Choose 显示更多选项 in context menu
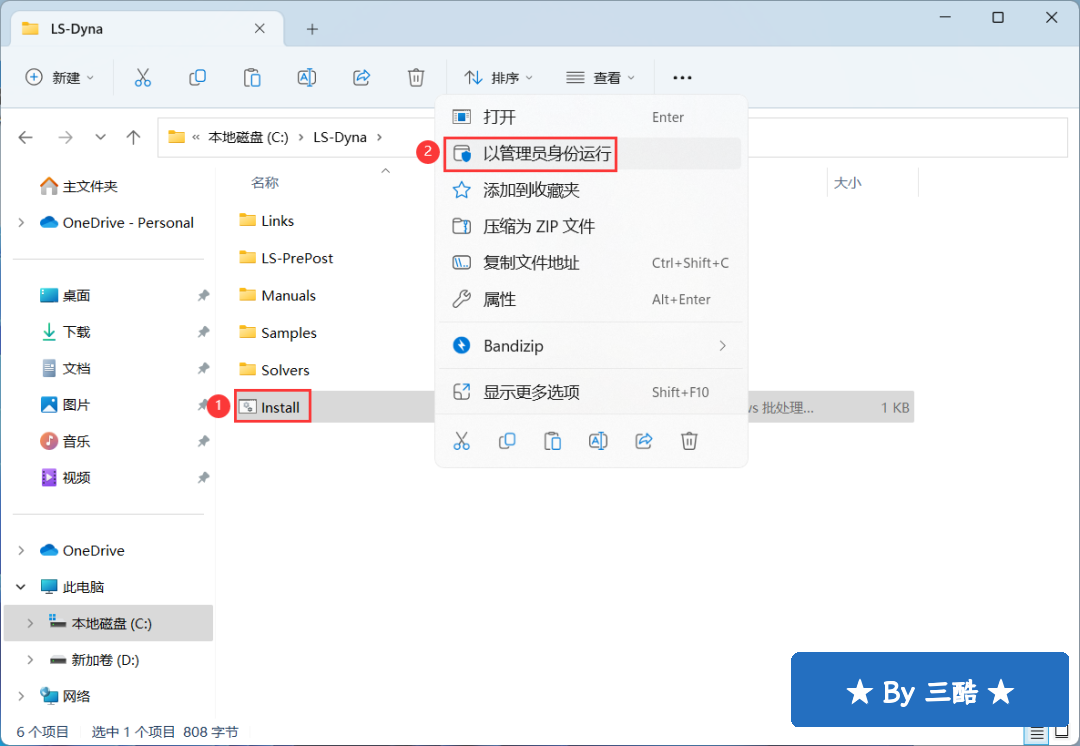1080x746 pixels. pos(590,393)
